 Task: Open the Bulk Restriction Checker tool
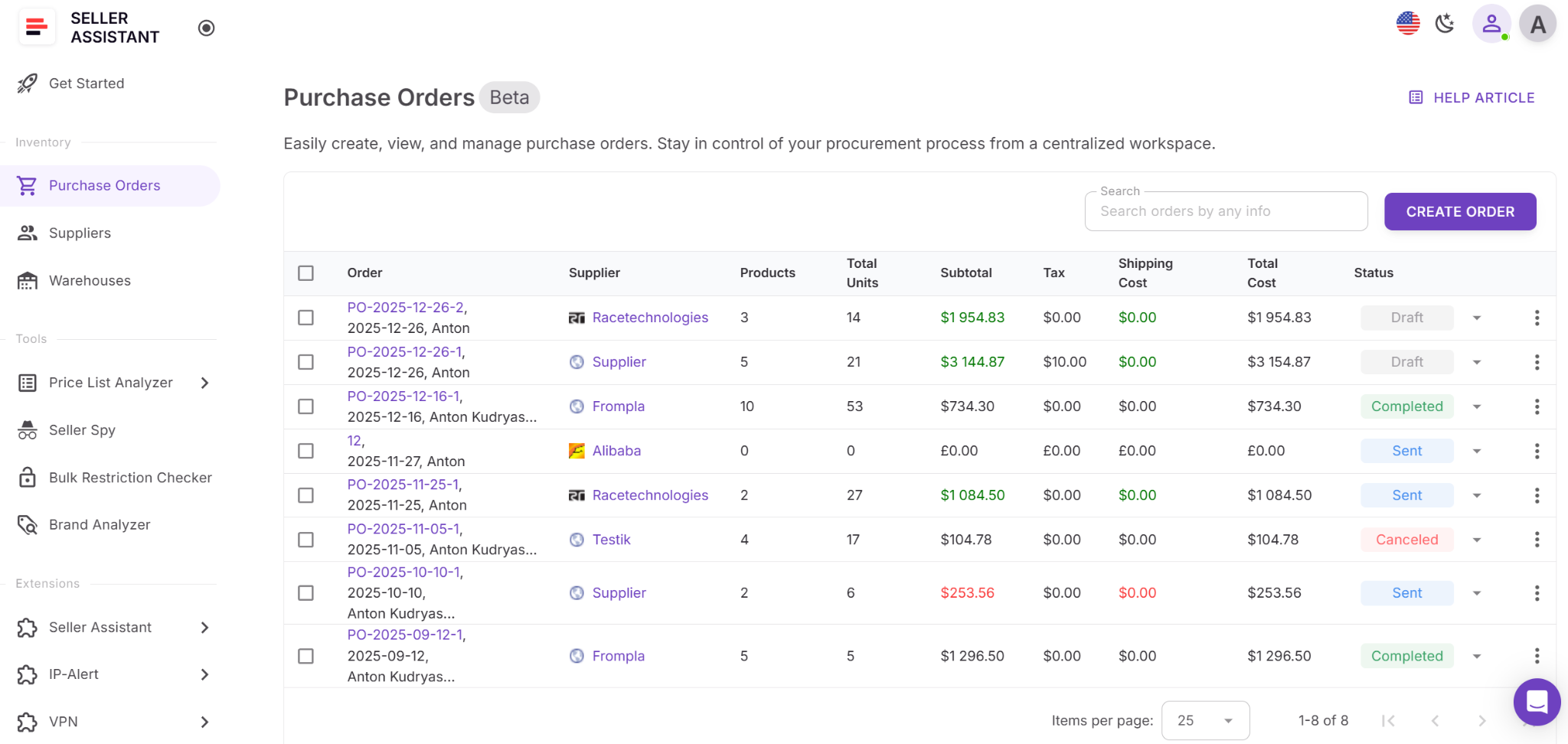(x=130, y=478)
